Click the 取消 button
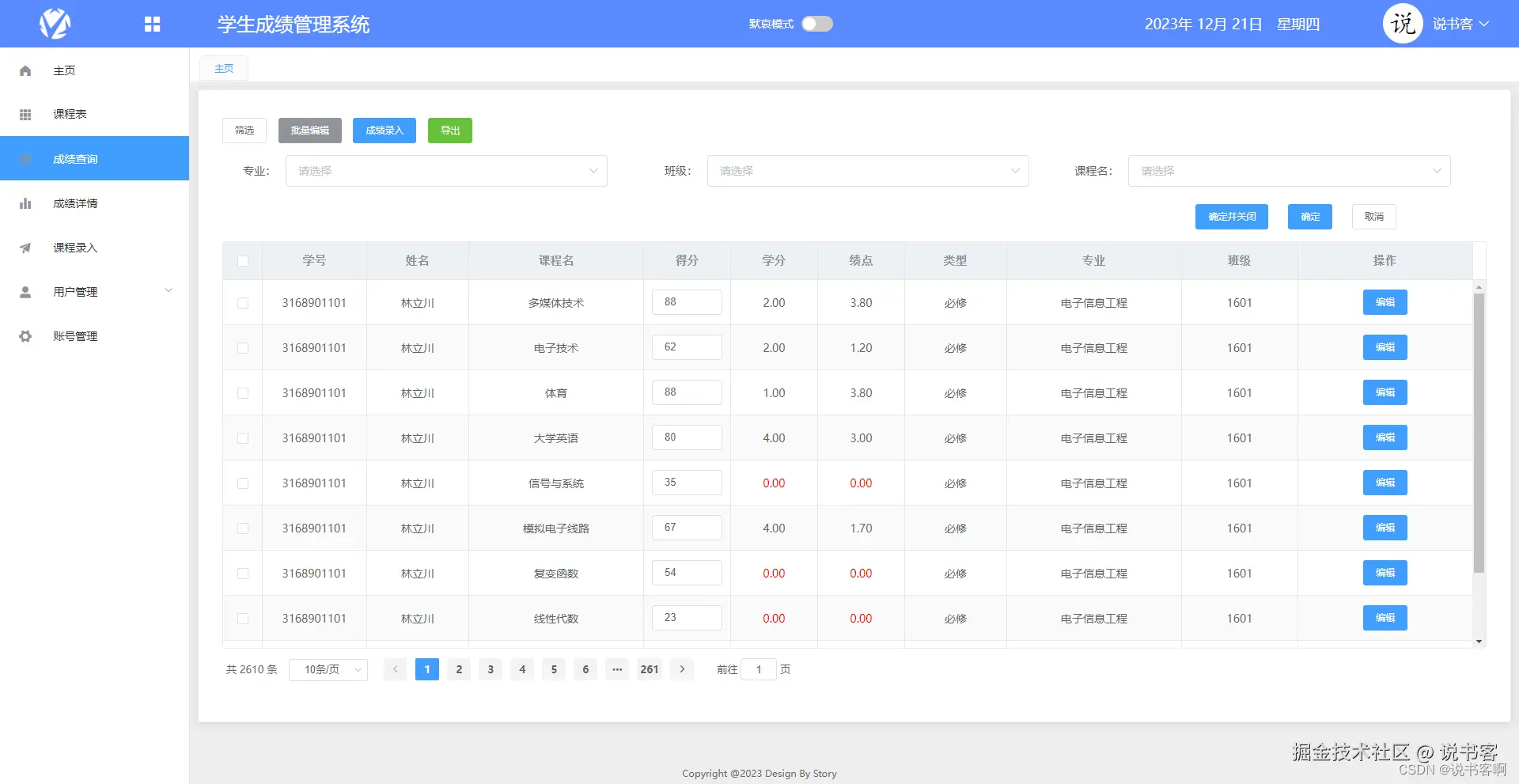This screenshot has height=784, width=1519. point(1374,217)
